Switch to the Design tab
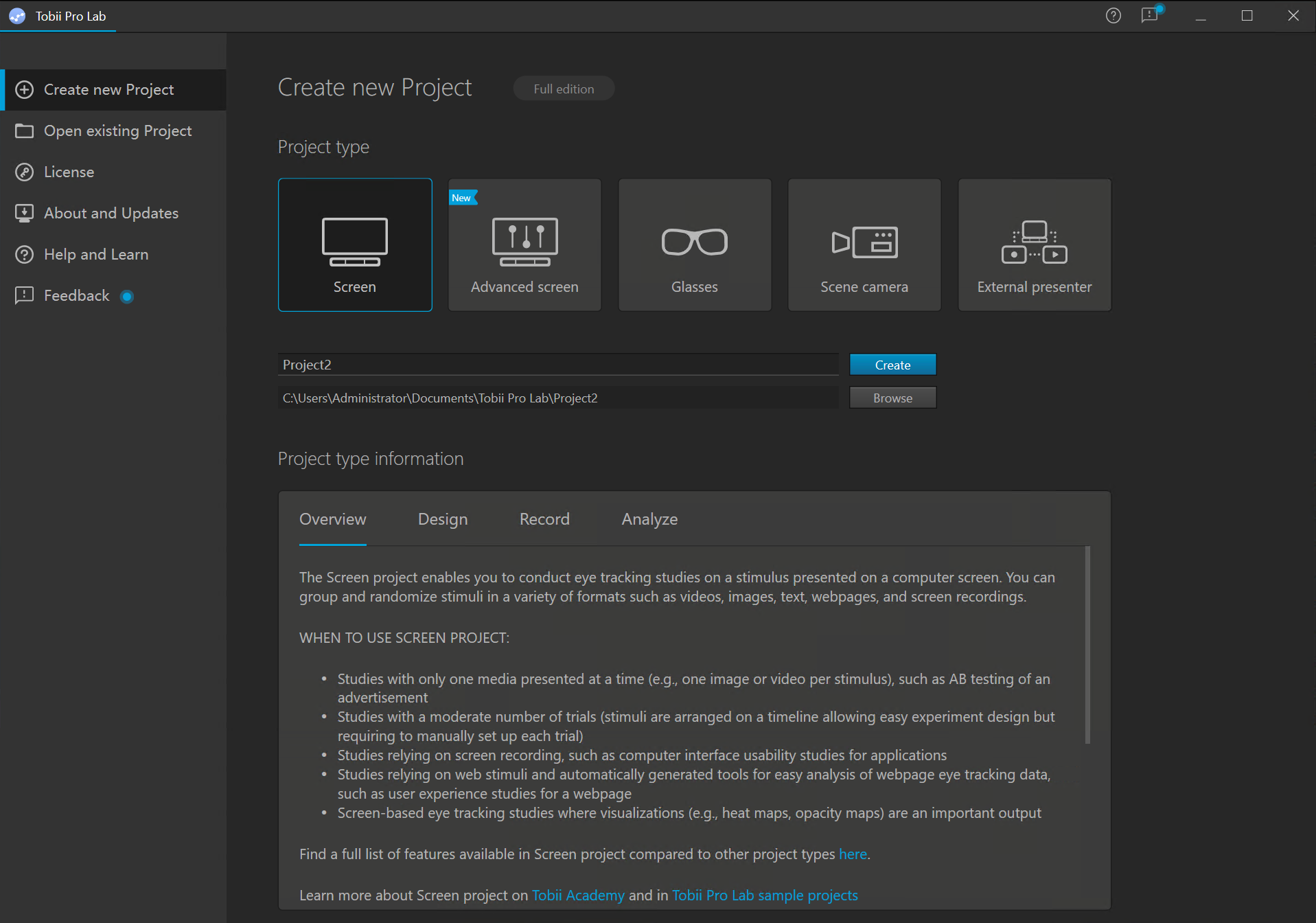This screenshot has height=923, width=1316. pos(443,520)
